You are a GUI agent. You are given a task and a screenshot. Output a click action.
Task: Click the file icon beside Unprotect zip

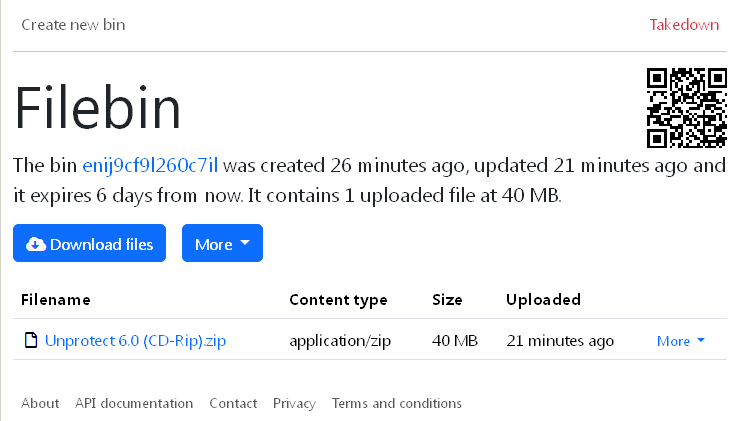click(x=31, y=341)
